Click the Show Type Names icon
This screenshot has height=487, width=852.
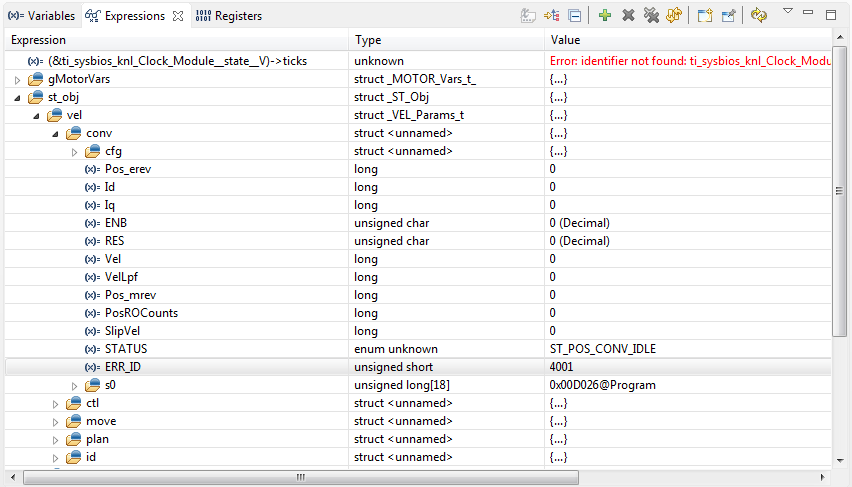coord(529,15)
